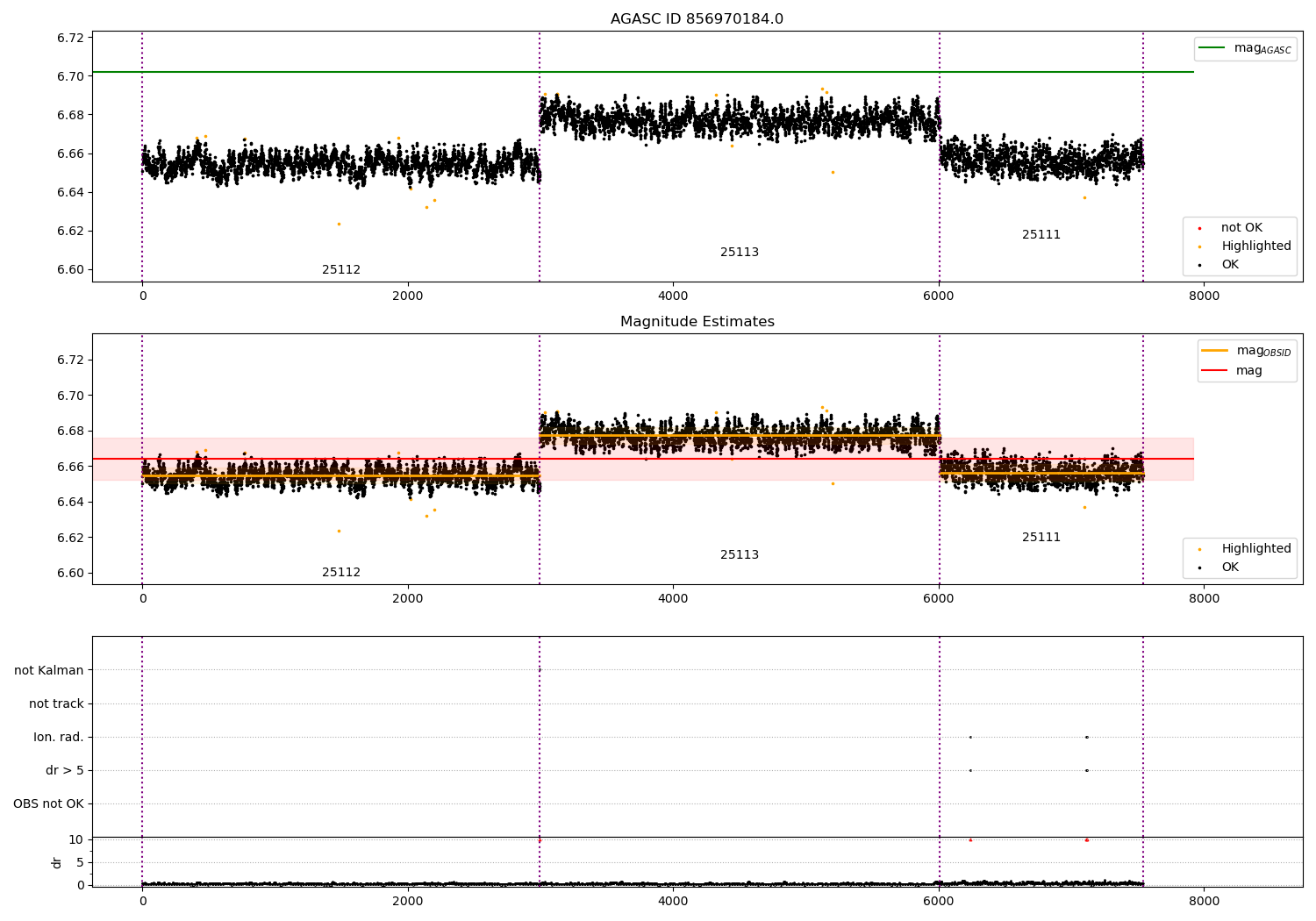Screen dimensions: 1316x921
Task: Click the 'not track' row label
Action: [x=56, y=704]
